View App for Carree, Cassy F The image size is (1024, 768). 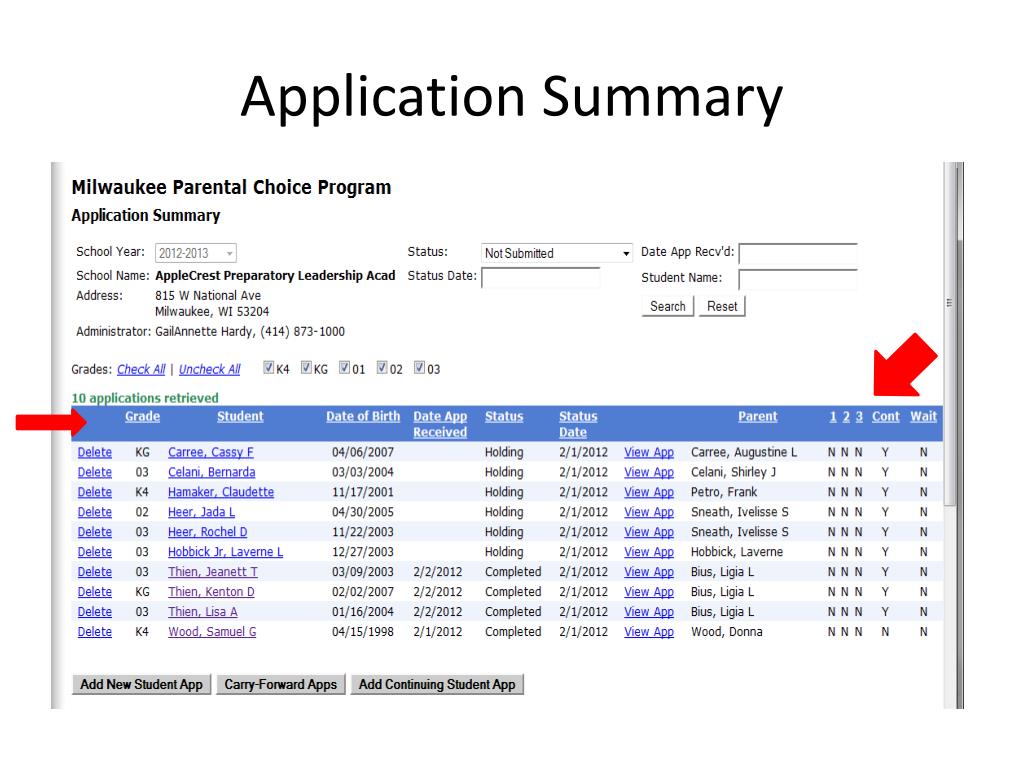[648, 452]
